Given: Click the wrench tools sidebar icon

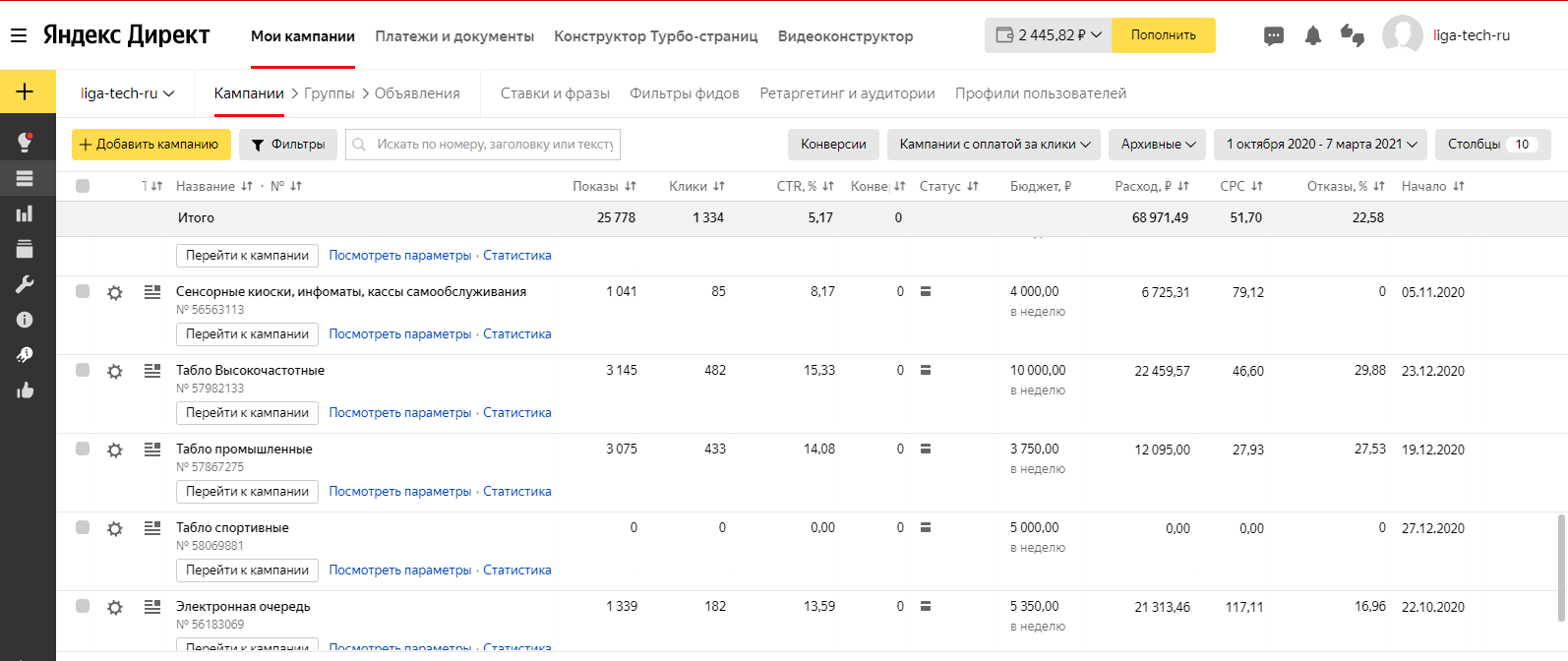Looking at the screenshot, I should point(25,284).
